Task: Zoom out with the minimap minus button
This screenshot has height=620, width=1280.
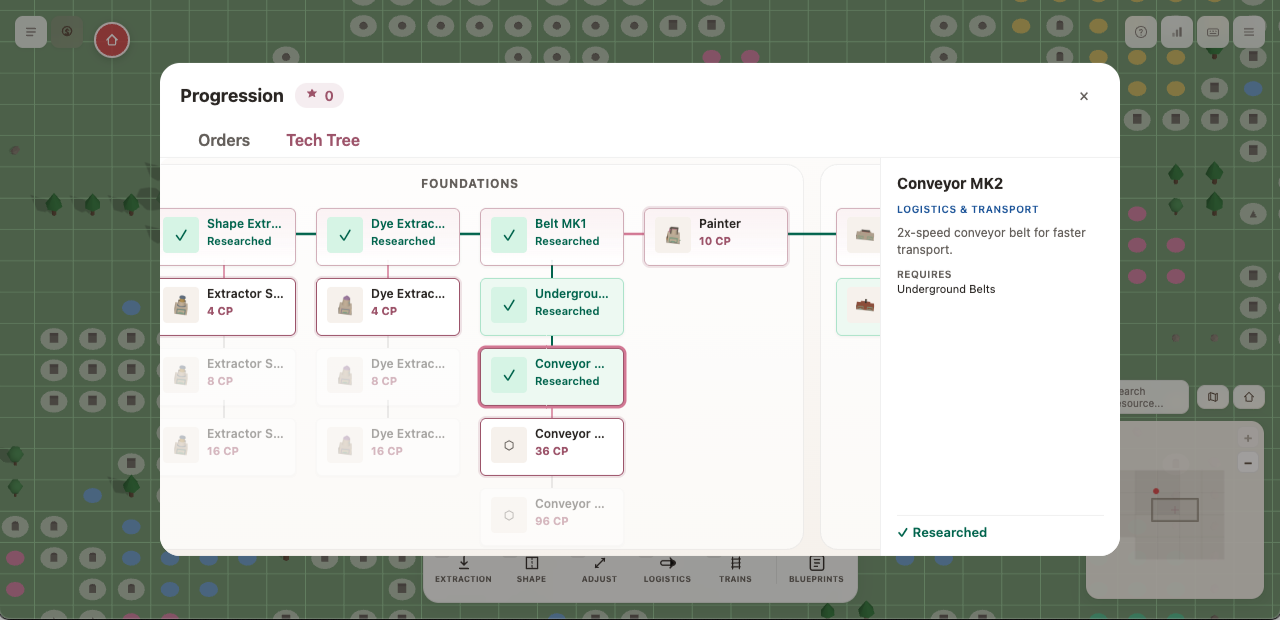Action: [1248, 463]
